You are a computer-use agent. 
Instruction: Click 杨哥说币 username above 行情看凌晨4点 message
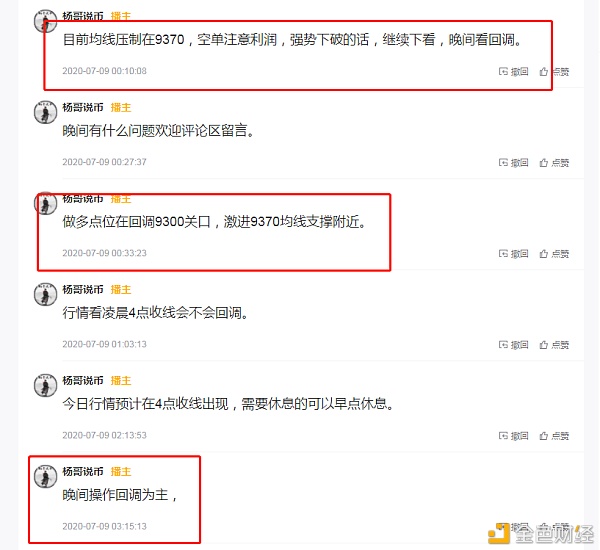[x=83, y=289]
